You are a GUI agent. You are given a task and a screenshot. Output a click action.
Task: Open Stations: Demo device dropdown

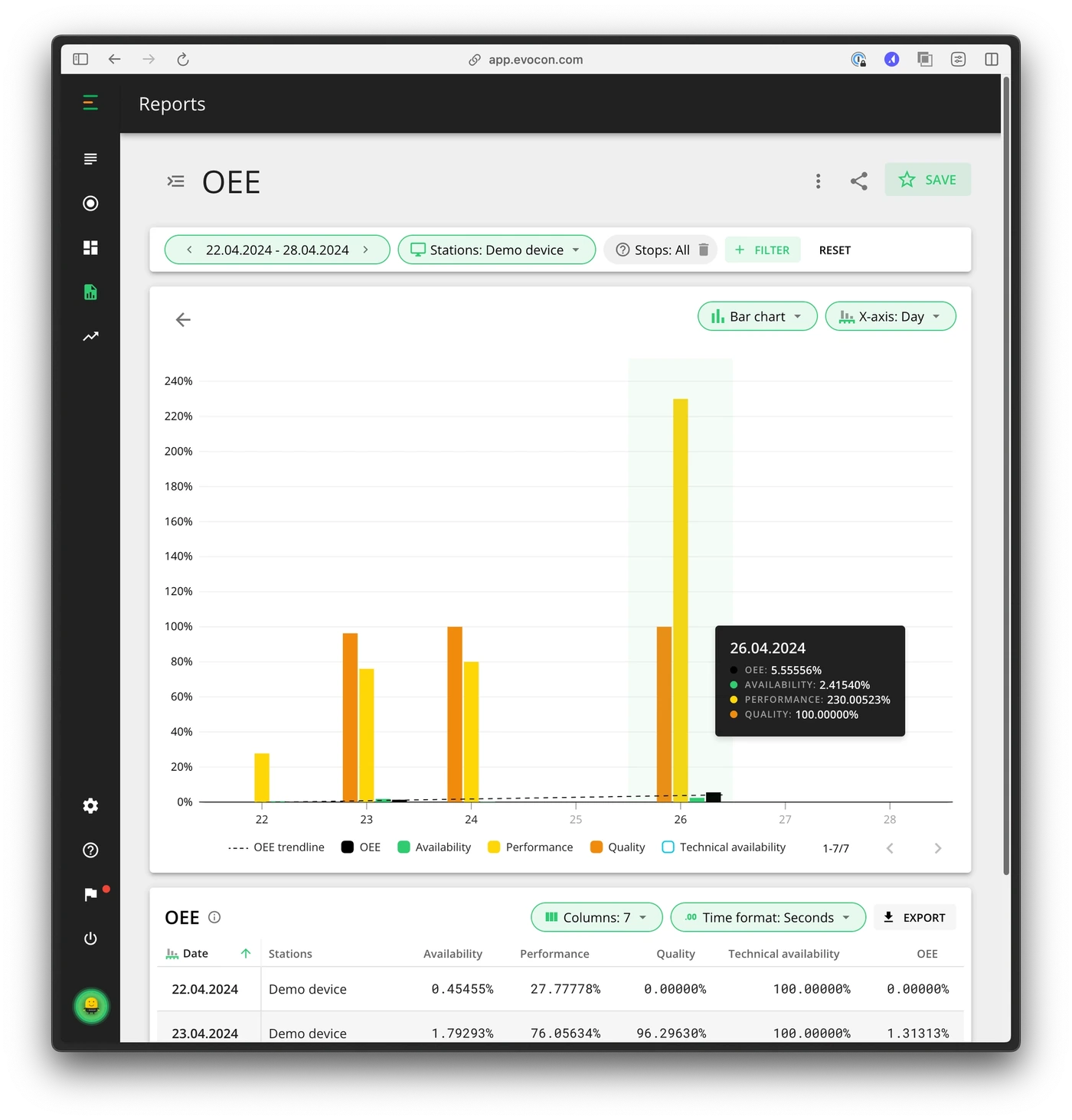(496, 250)
